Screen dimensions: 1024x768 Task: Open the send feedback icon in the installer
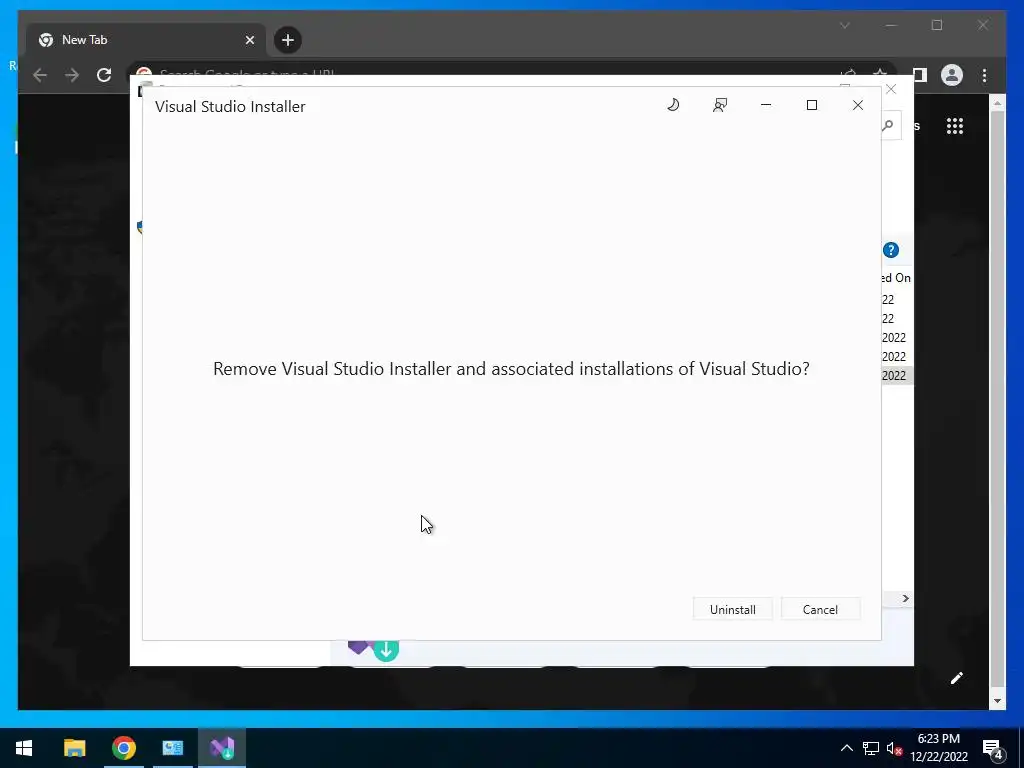(720, 105)
